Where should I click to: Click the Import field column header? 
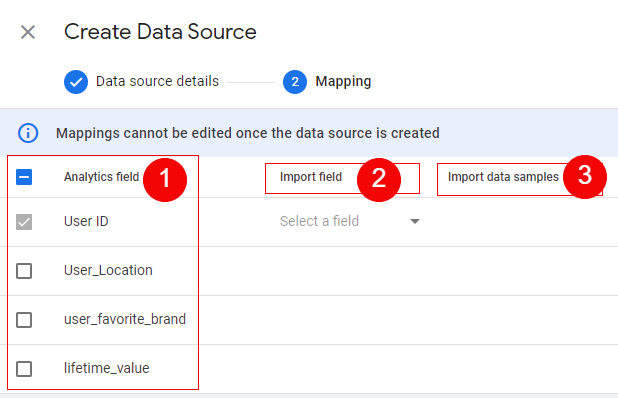pos(311,177)
